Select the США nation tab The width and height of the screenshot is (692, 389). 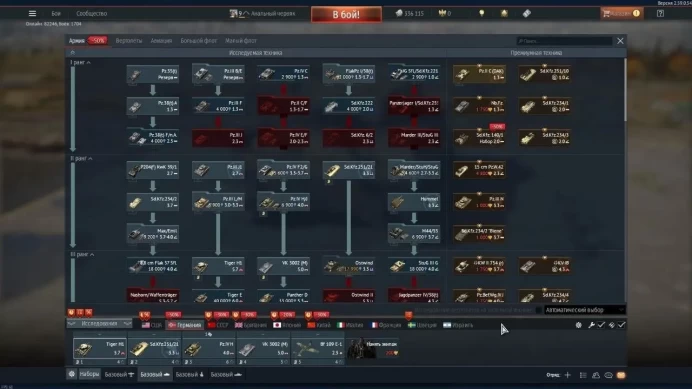pos(151,325)
